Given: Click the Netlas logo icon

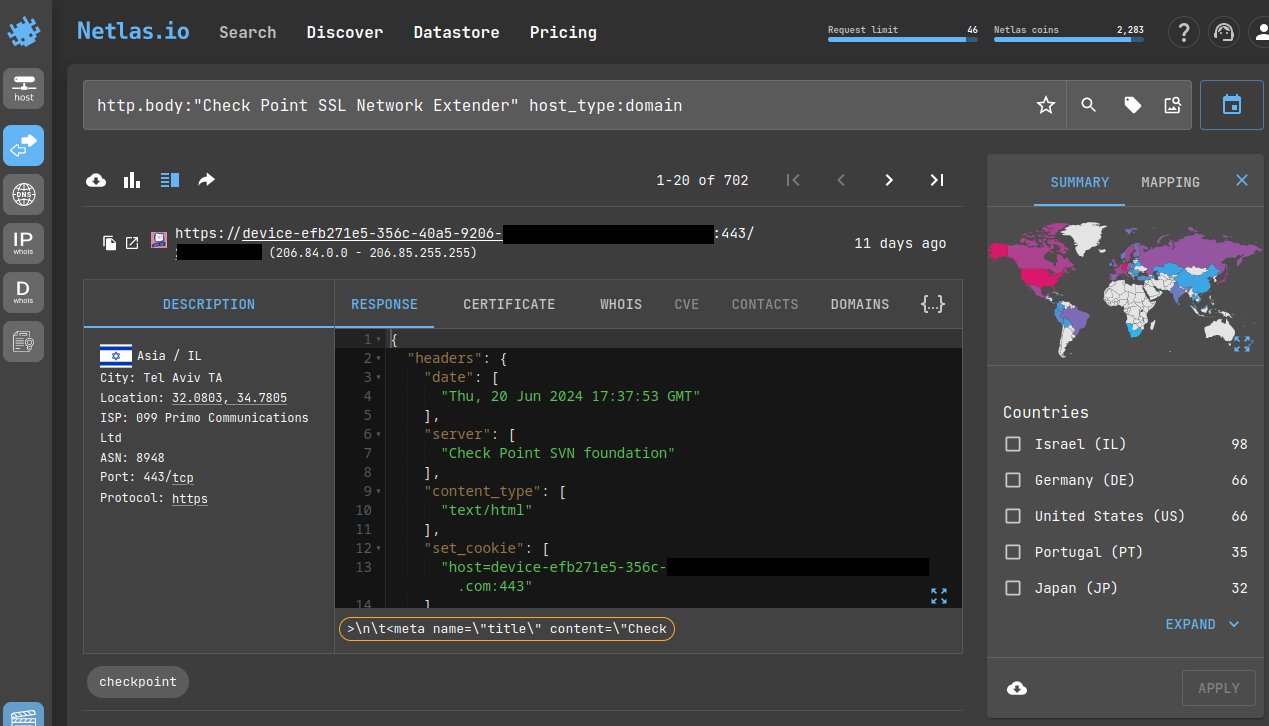Looking at the screenshot, I should pos(24,32).
